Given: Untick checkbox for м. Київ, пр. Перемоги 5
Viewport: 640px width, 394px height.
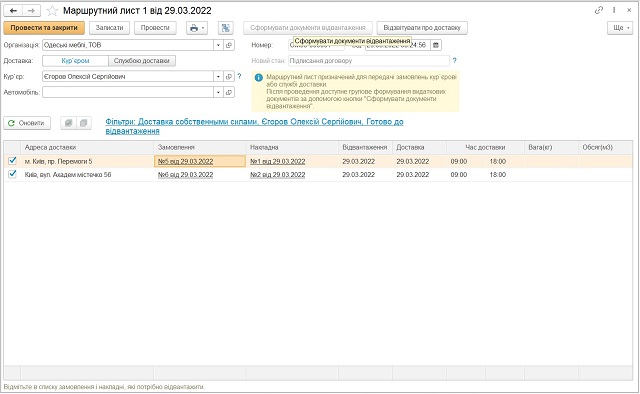Looking at the screenshot, I should [12, 161].
